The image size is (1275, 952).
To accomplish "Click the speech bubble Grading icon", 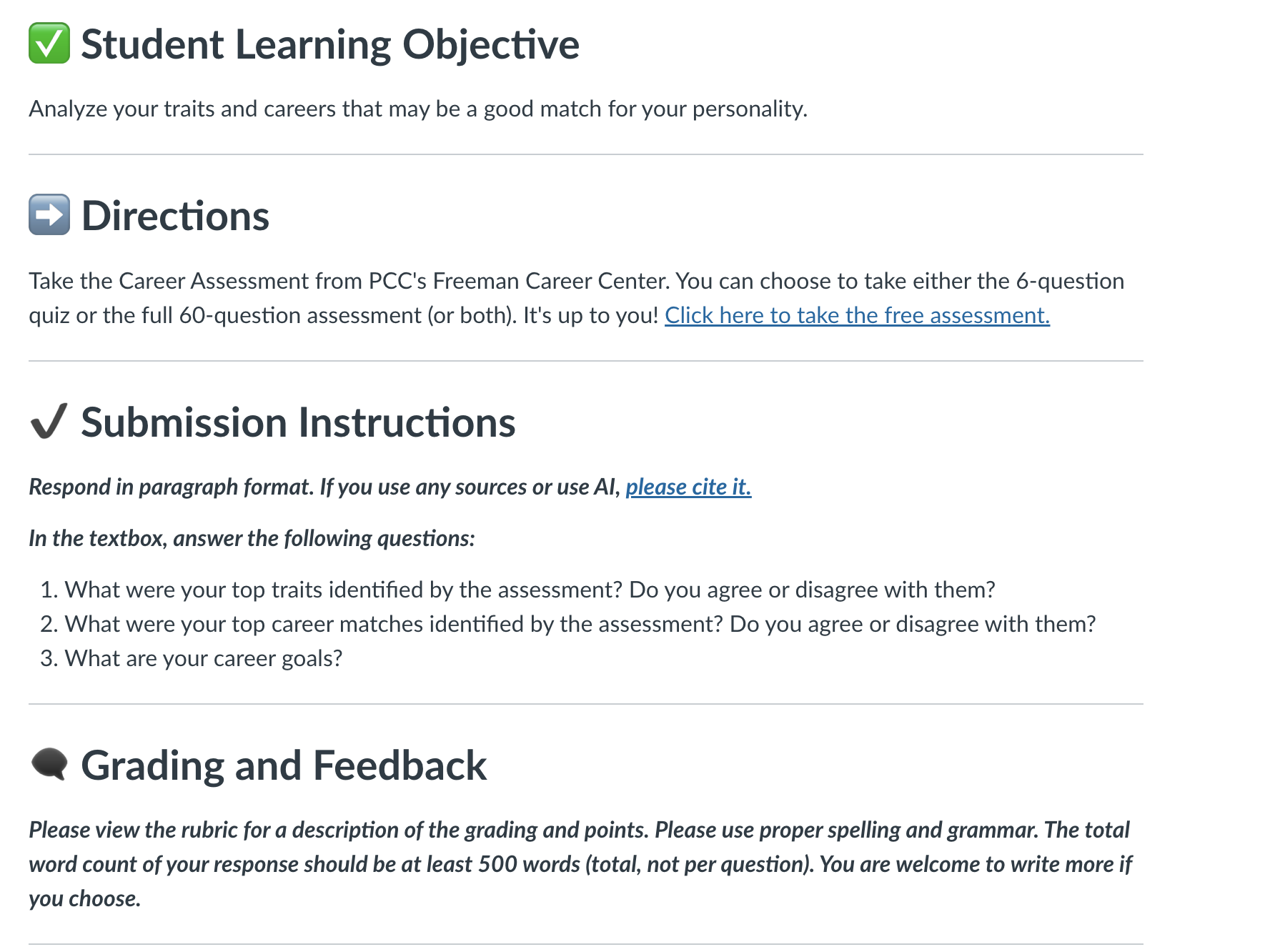I will [49, 764].
